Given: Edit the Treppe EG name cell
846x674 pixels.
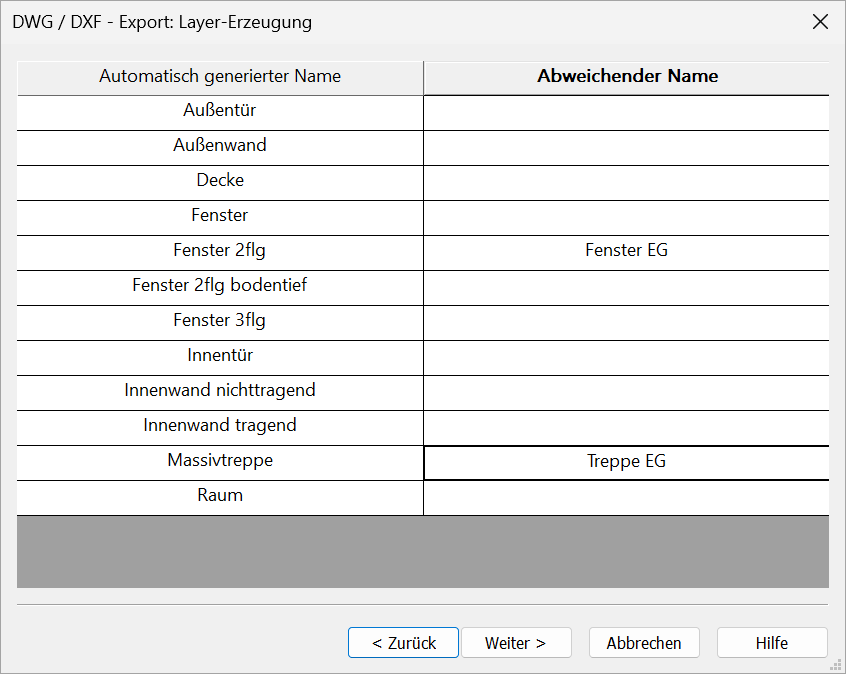Looking at the screenshot, I should [x=626, y=462].
